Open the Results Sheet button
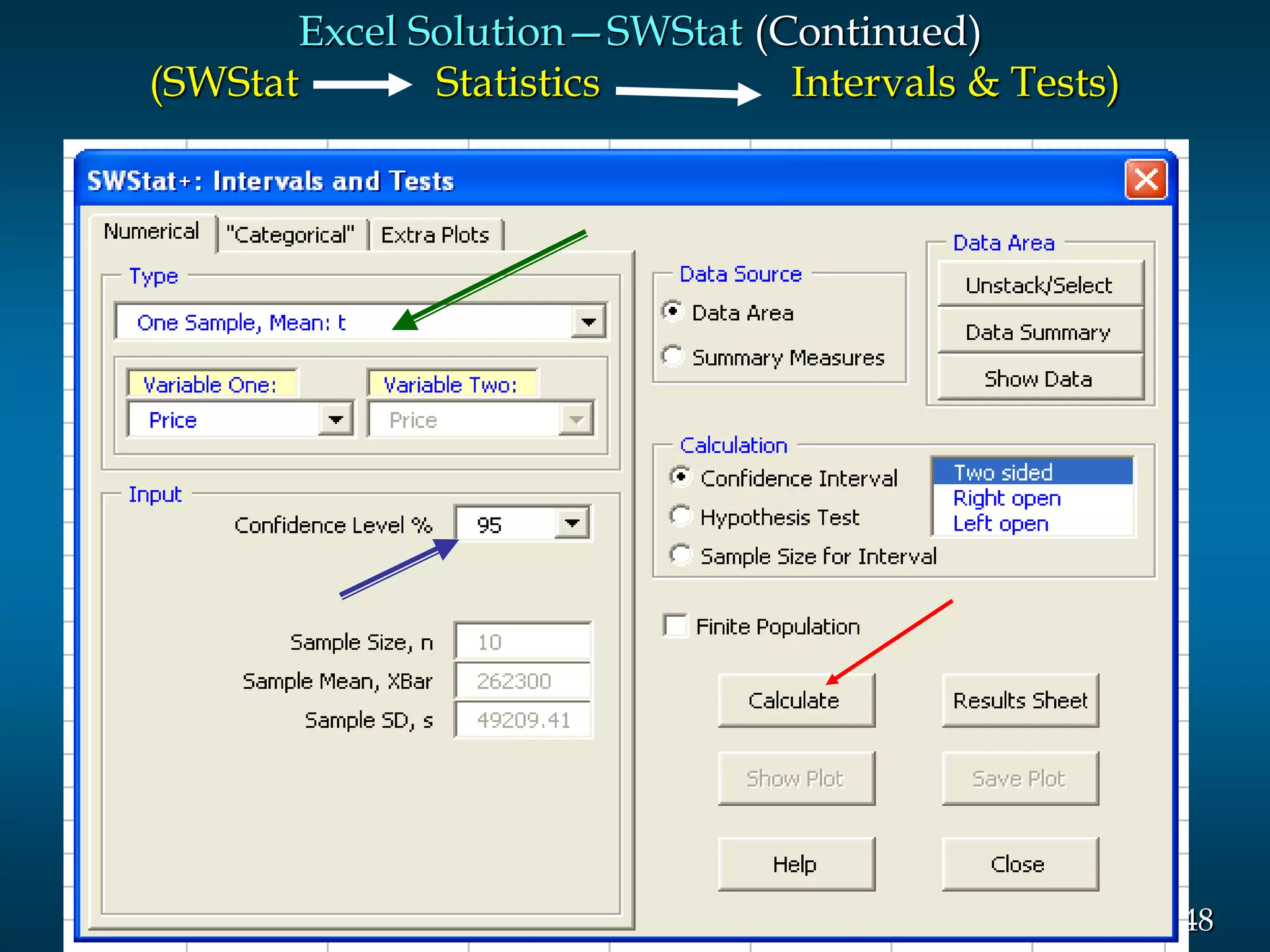 coord(1020,700)
